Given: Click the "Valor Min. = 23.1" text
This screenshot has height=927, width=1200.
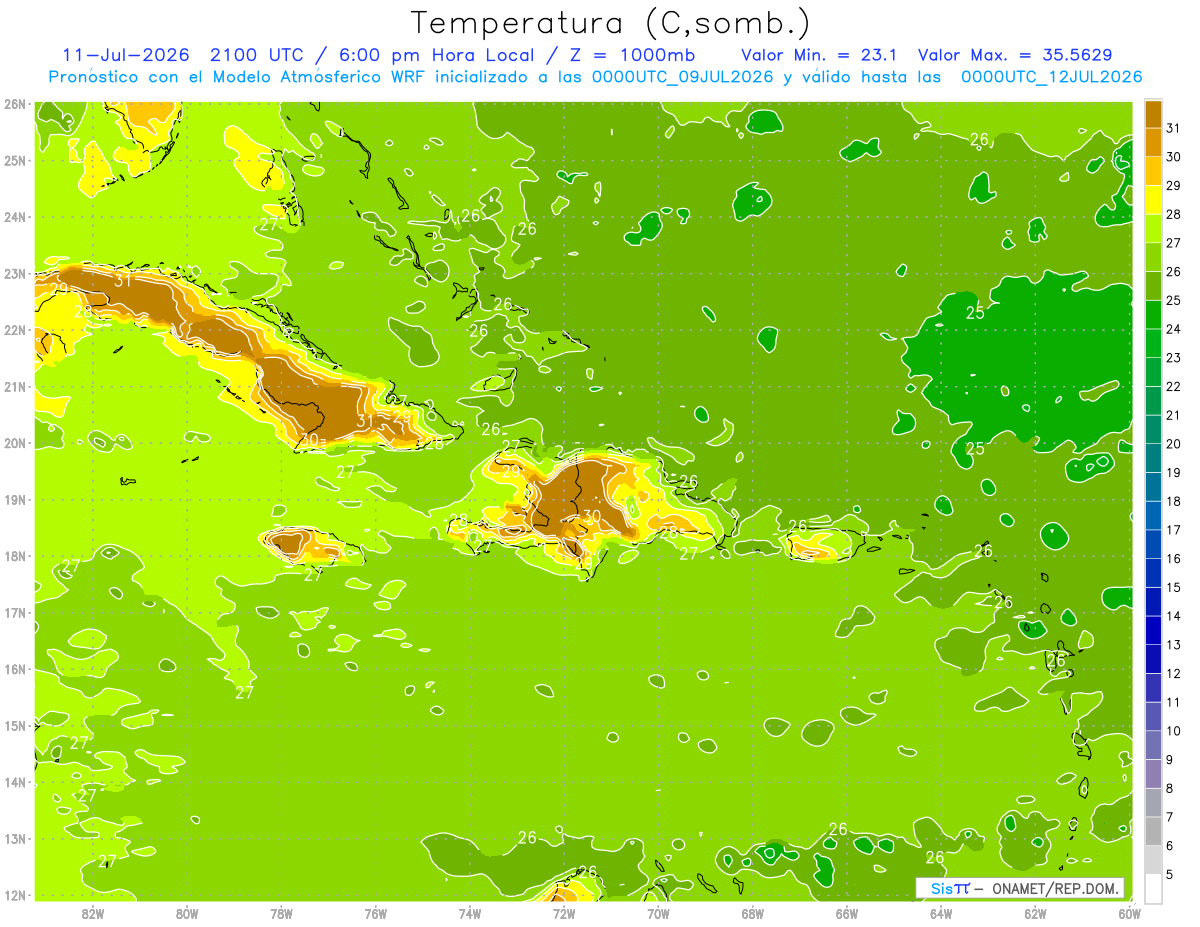Looking at the screenshot, I should [819, 55].
